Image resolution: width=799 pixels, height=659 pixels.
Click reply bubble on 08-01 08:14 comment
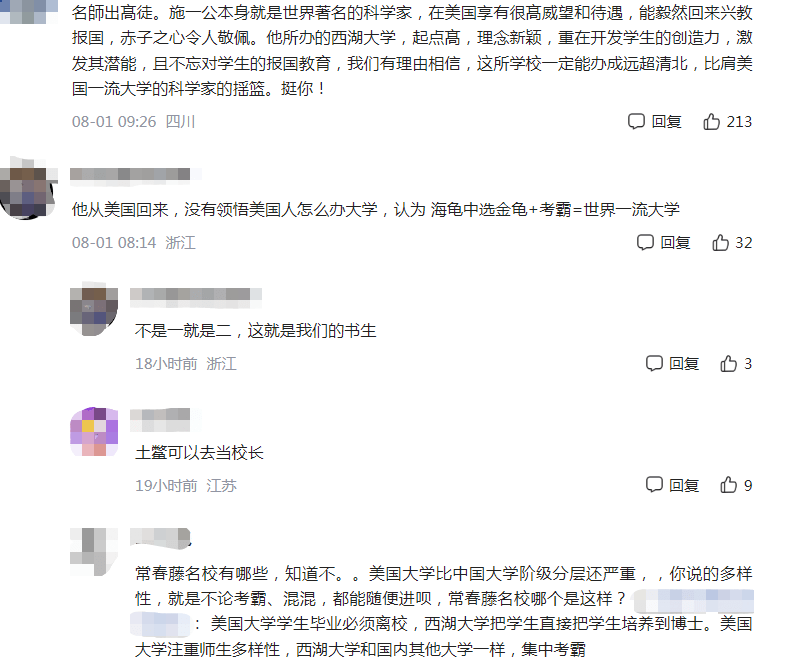click(x=645, y=242)
